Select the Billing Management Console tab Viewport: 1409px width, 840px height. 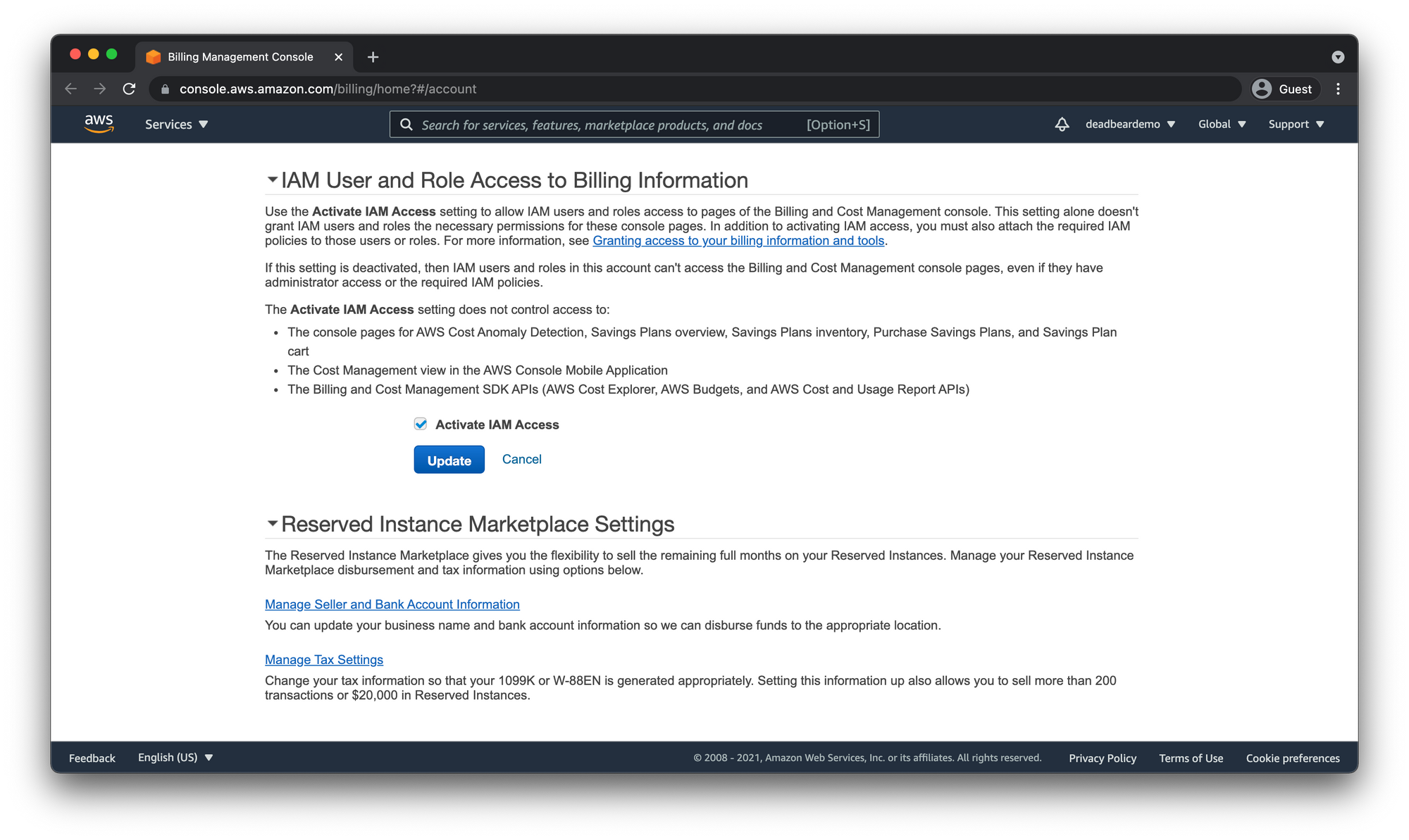tap(240, 57)
